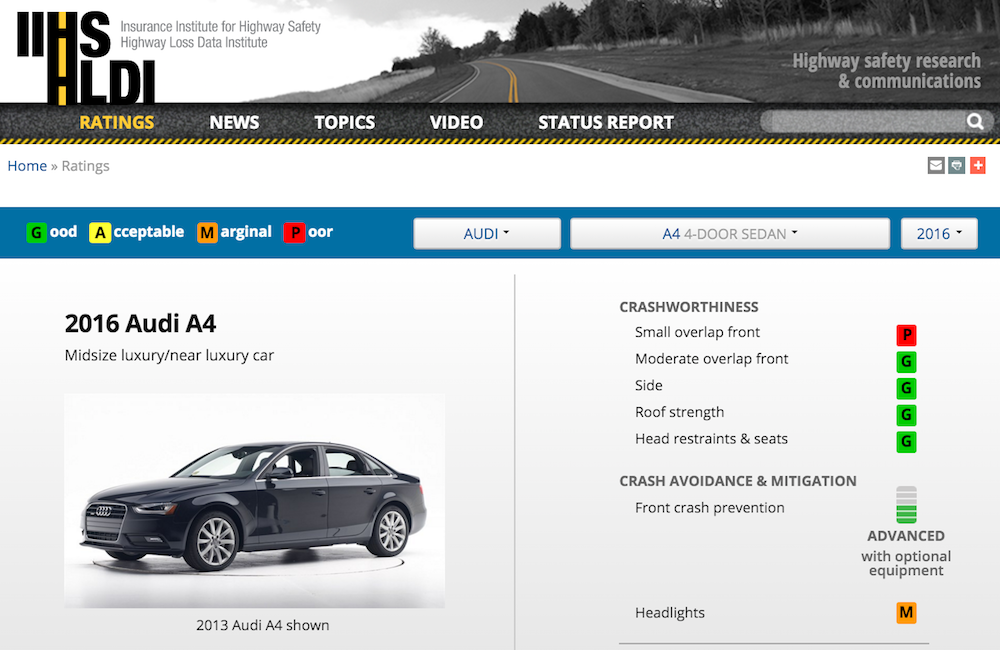Click the printer icon

[x=957, y=166]
